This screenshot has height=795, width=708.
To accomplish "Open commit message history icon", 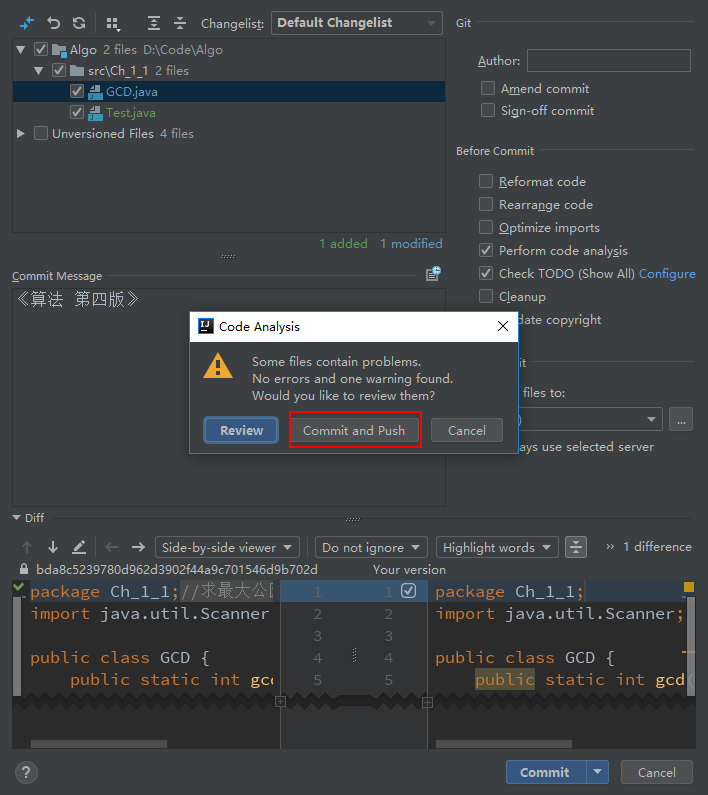I will pyautogui.click(x=433, y=274).
